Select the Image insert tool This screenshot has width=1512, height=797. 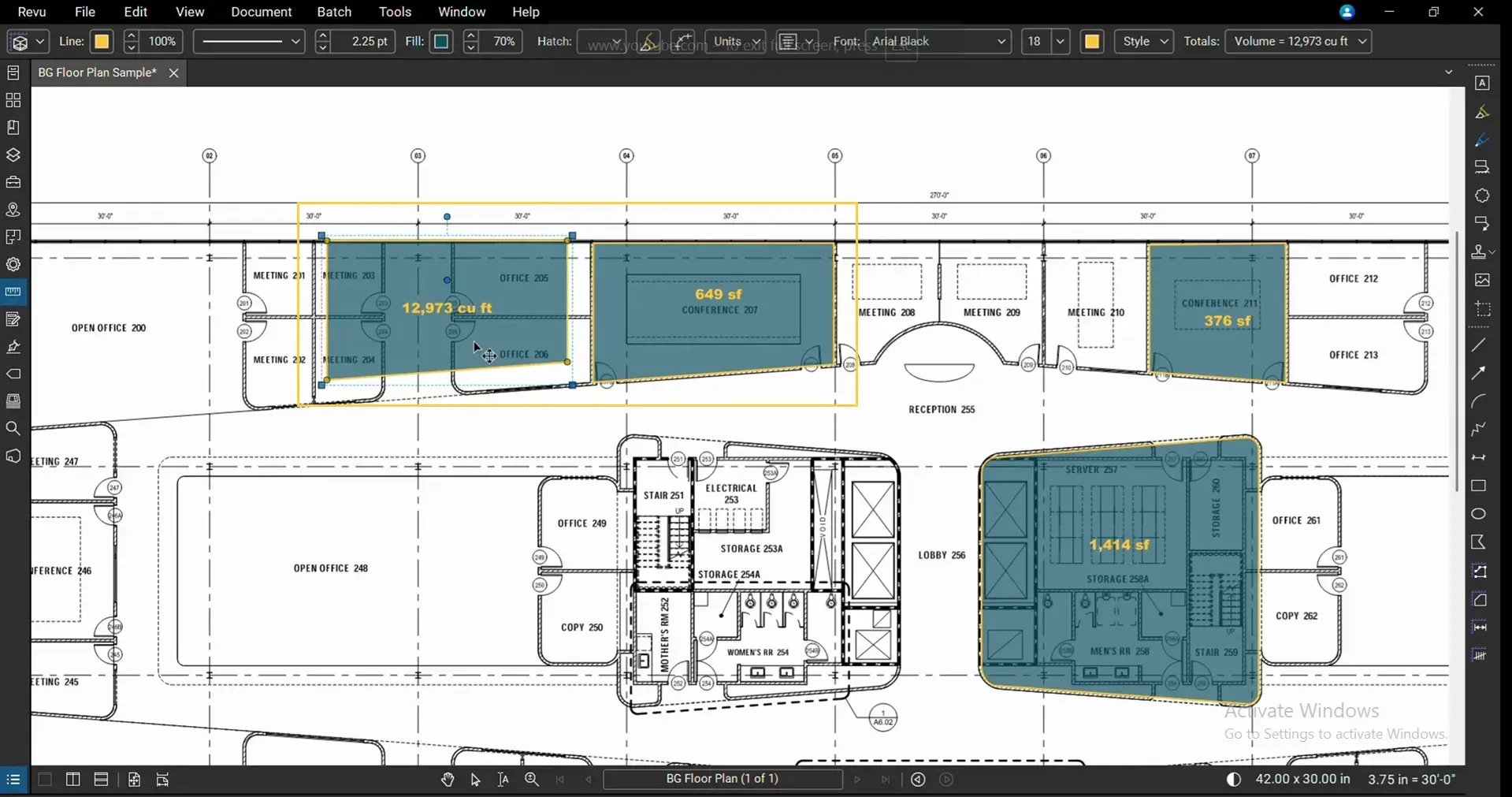[1482, 280]
